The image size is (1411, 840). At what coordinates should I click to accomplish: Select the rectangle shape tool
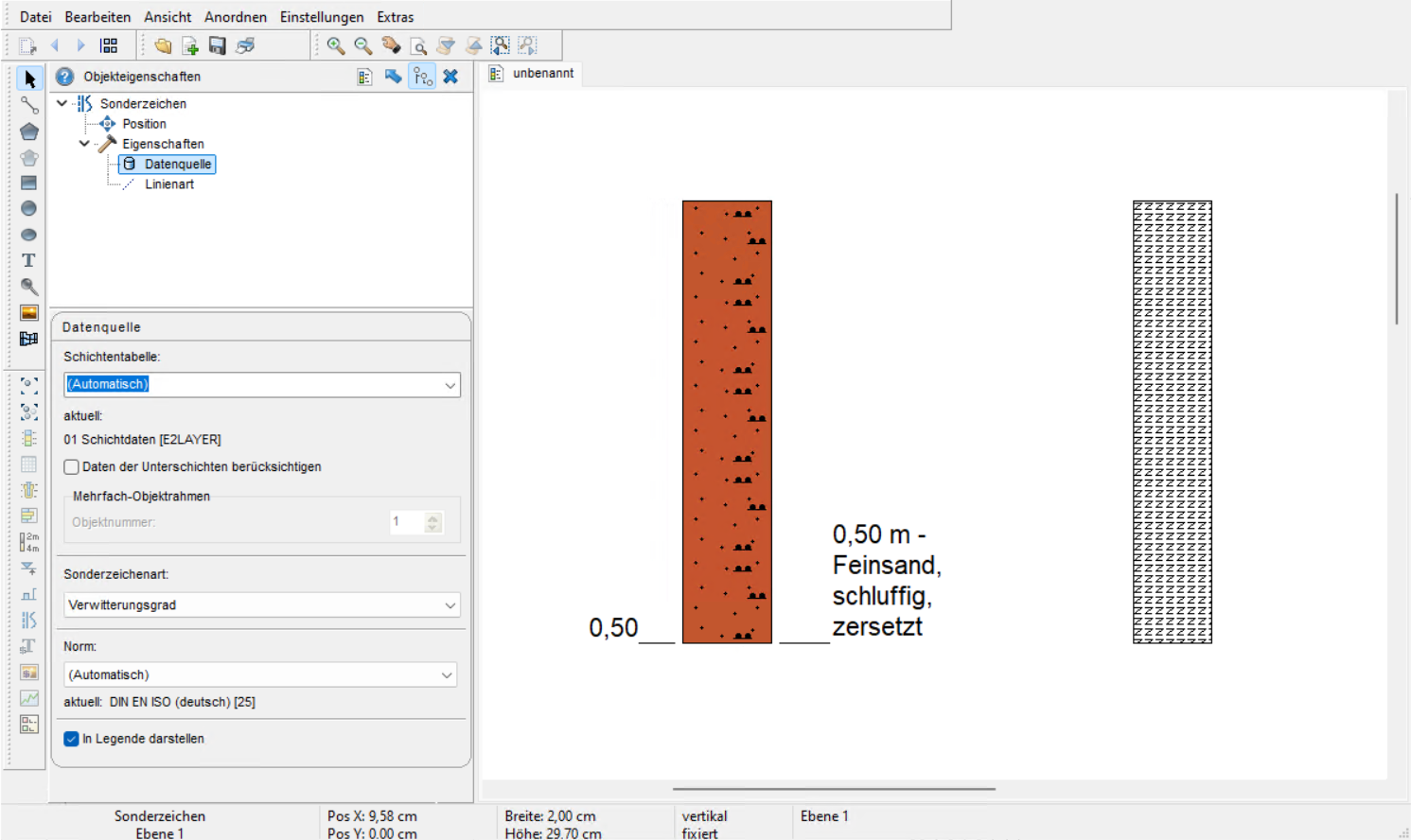click(x=29, y=183)
